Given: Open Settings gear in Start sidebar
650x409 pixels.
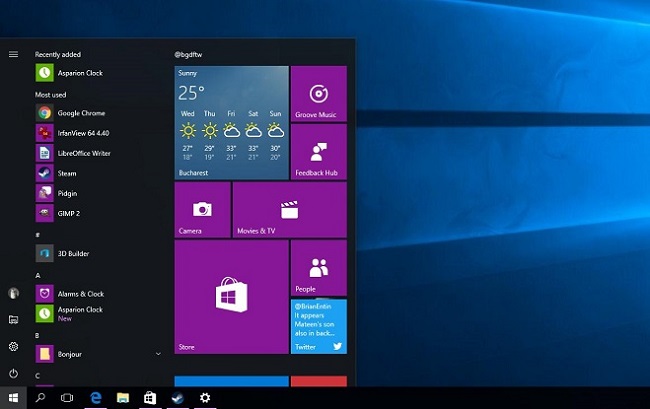Looking at the screenshot, I should coord(13,346).
